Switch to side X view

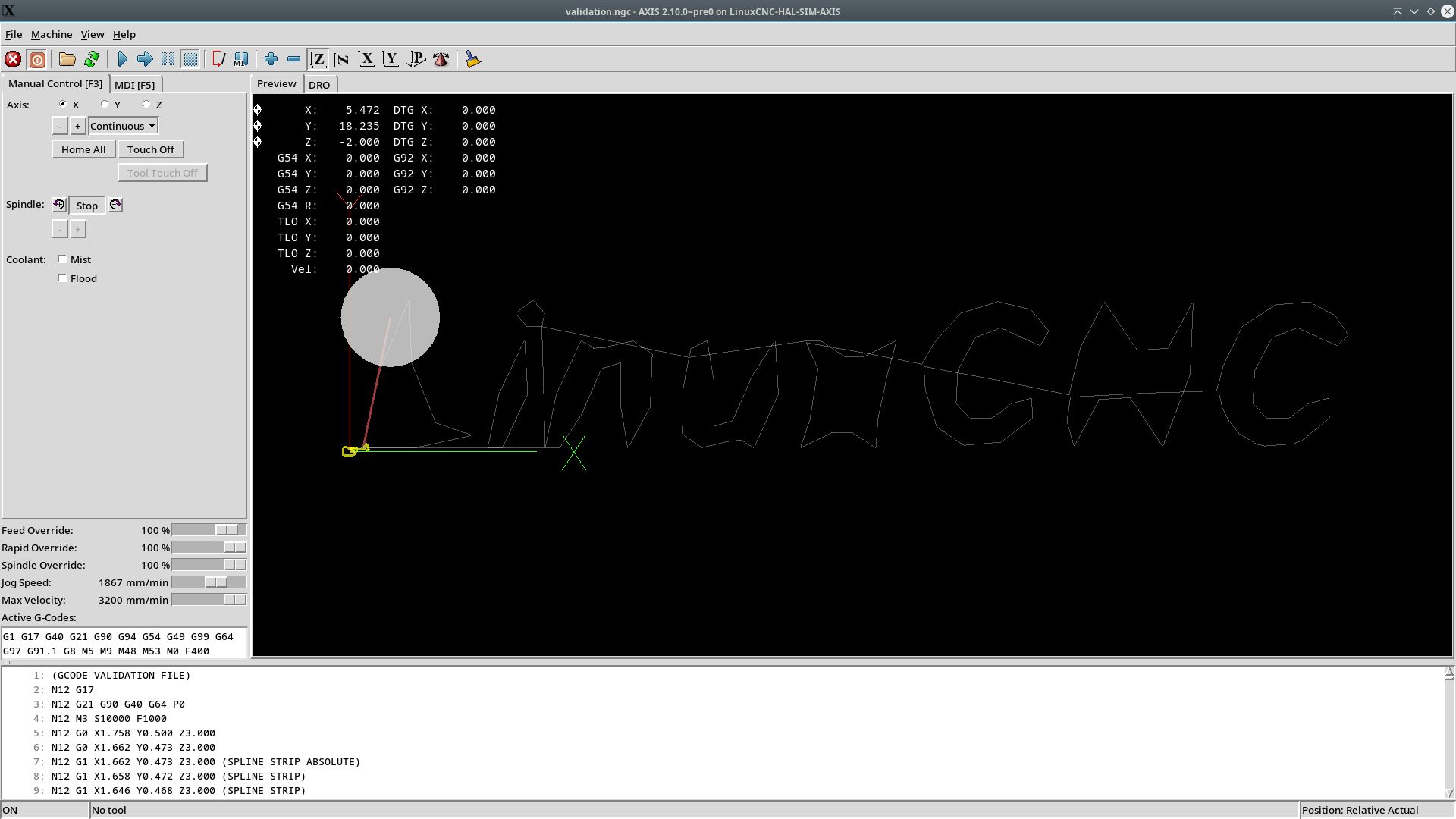point(366,59)
